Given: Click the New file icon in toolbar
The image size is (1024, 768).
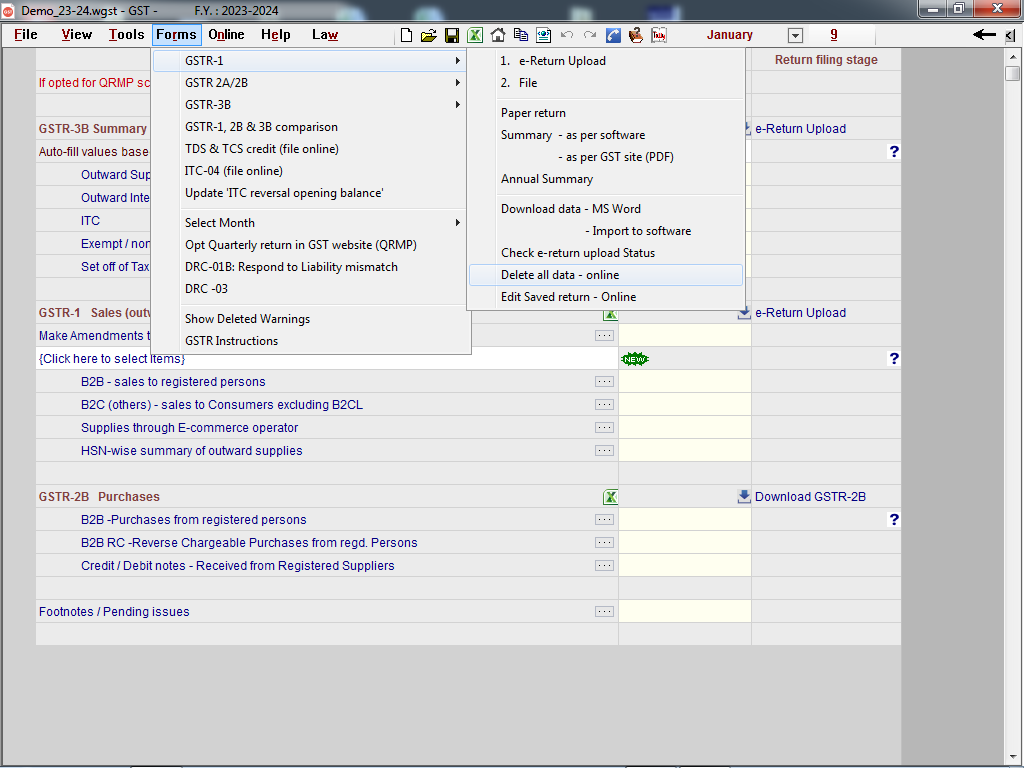Looking at the screenshot, I should 406,35.
